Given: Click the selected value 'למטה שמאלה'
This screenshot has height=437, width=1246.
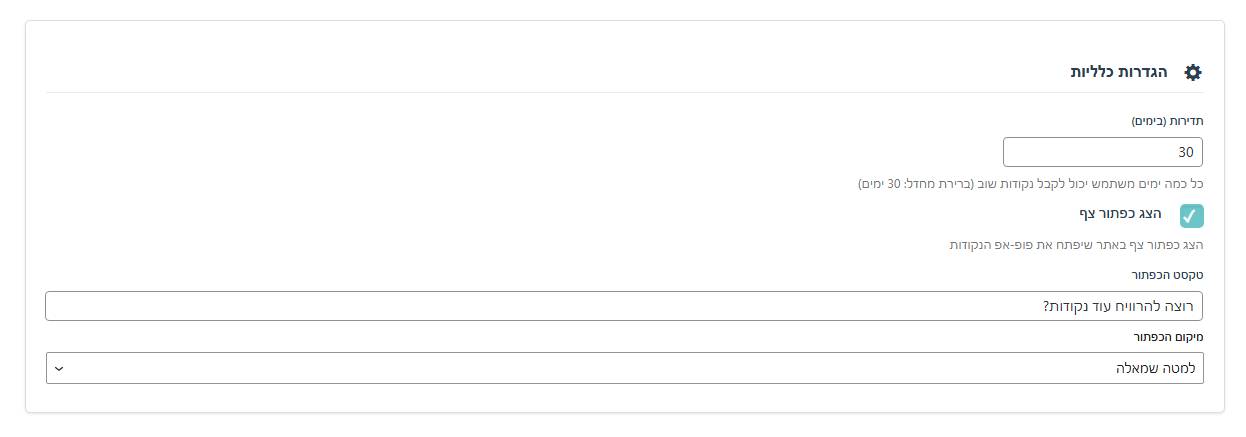Looking at the screenshot, I should pos(1158,368).
